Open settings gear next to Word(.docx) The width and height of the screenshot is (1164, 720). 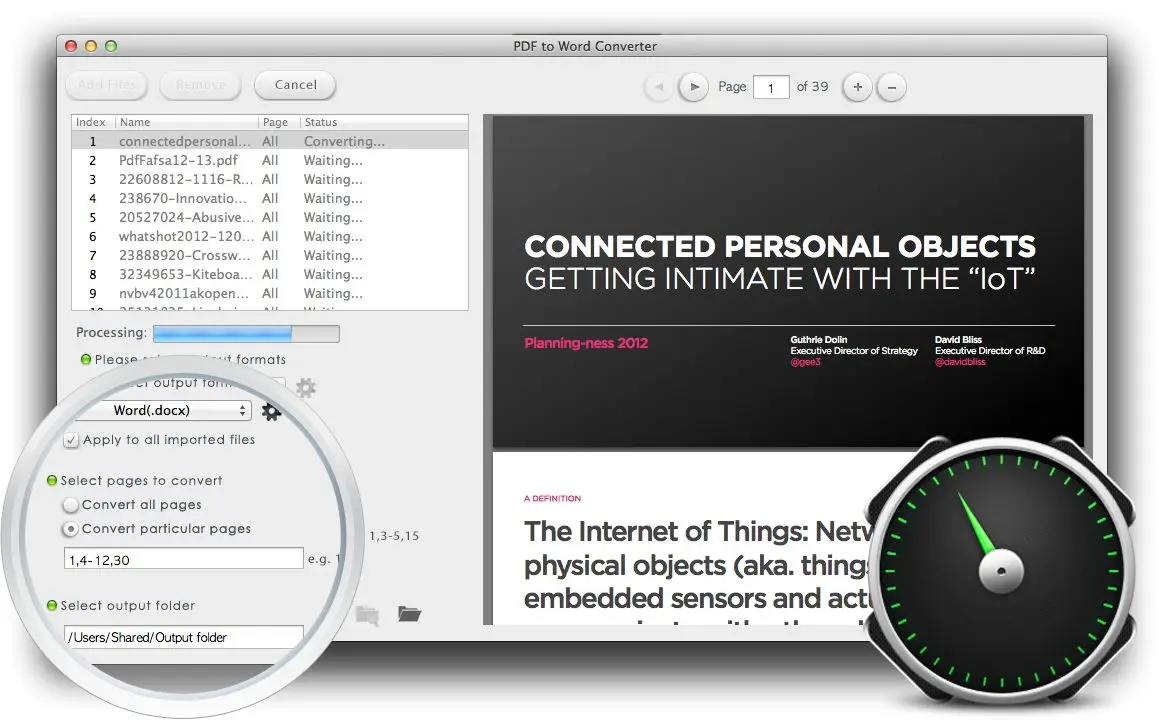coord(271,412)
